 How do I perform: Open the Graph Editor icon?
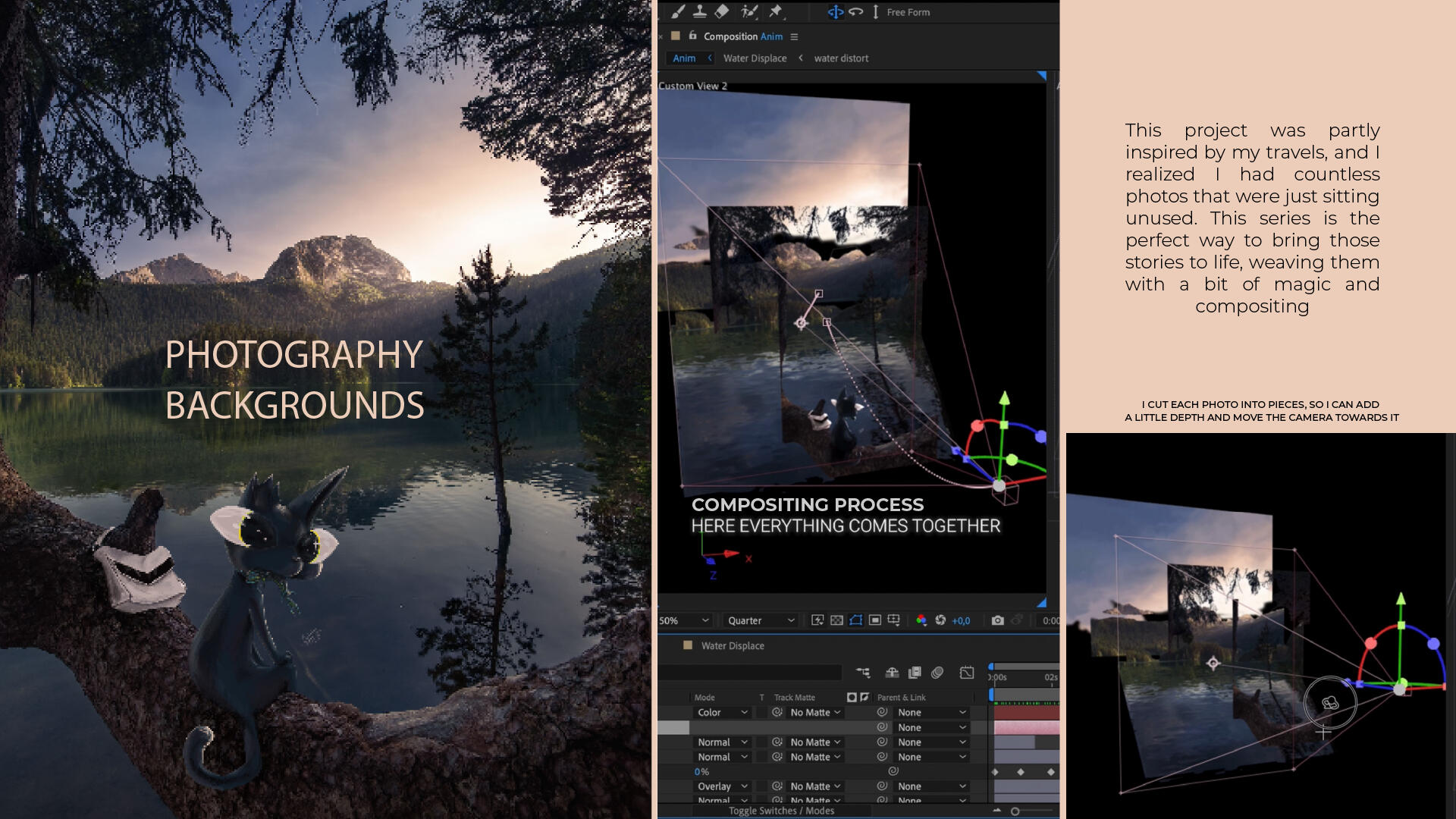(966, 673)
